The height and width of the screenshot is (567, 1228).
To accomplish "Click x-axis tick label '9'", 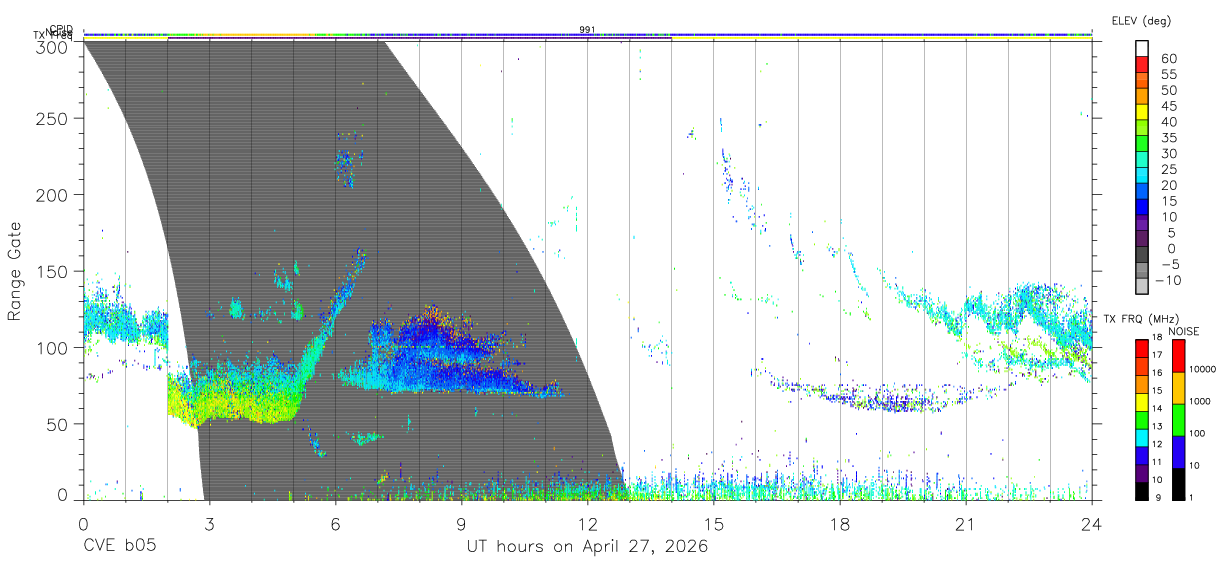I will (x=461, y=525).
